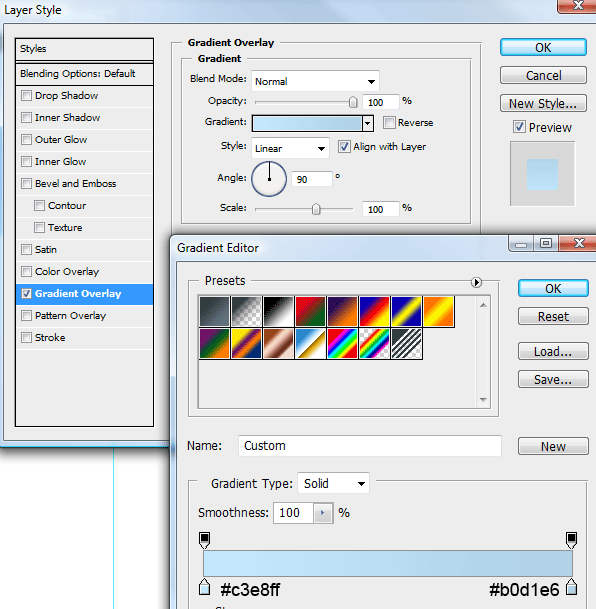Screen dimensions: 596x609
Task: Pick the Violet, Orange gradient preset
Action: (342, 311)
